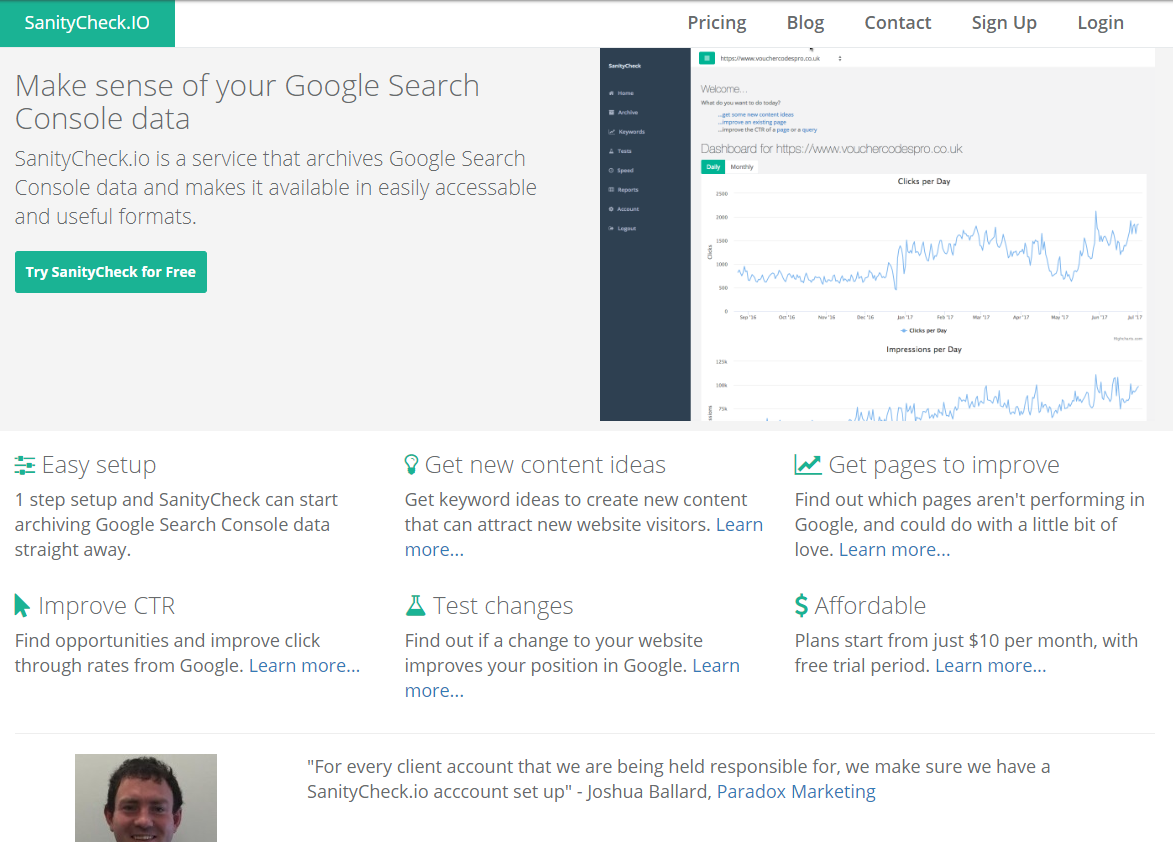Click the green menu icon in the screenshot

707,58
